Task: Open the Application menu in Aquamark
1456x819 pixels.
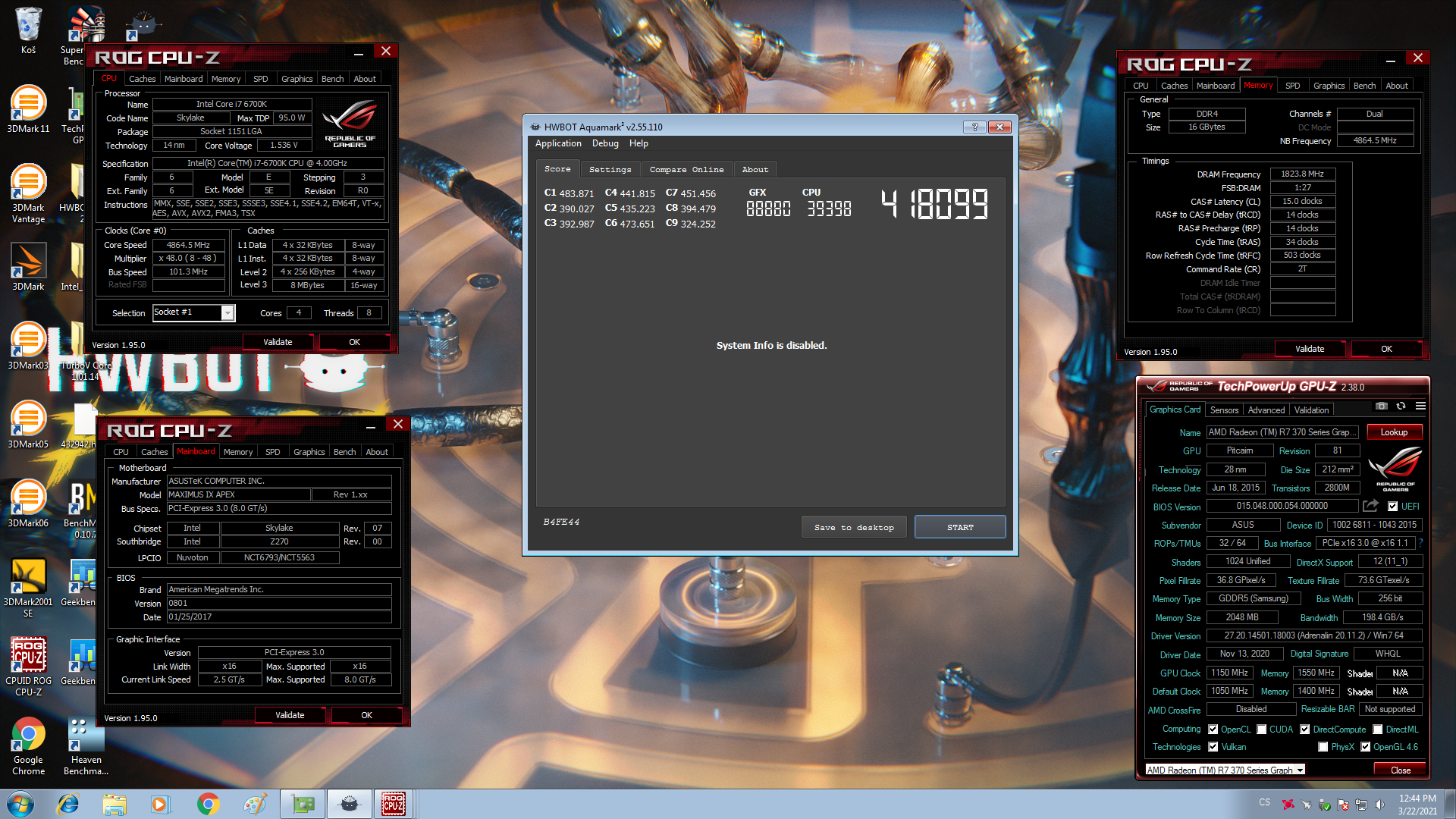Action: coord(558,143)
